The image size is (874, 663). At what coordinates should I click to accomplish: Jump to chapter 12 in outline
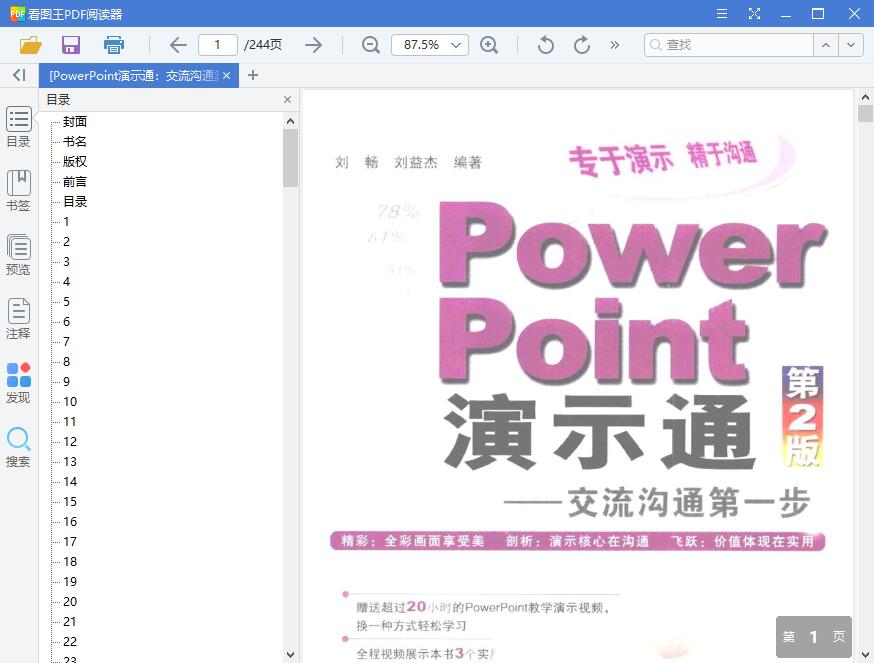(x=70, y=442)
